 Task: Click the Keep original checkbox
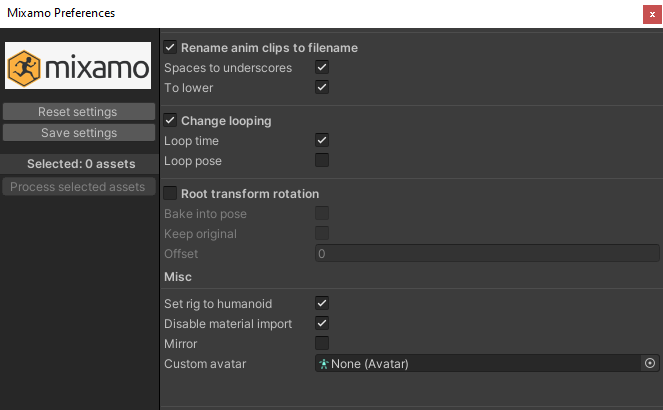point(322,233)
